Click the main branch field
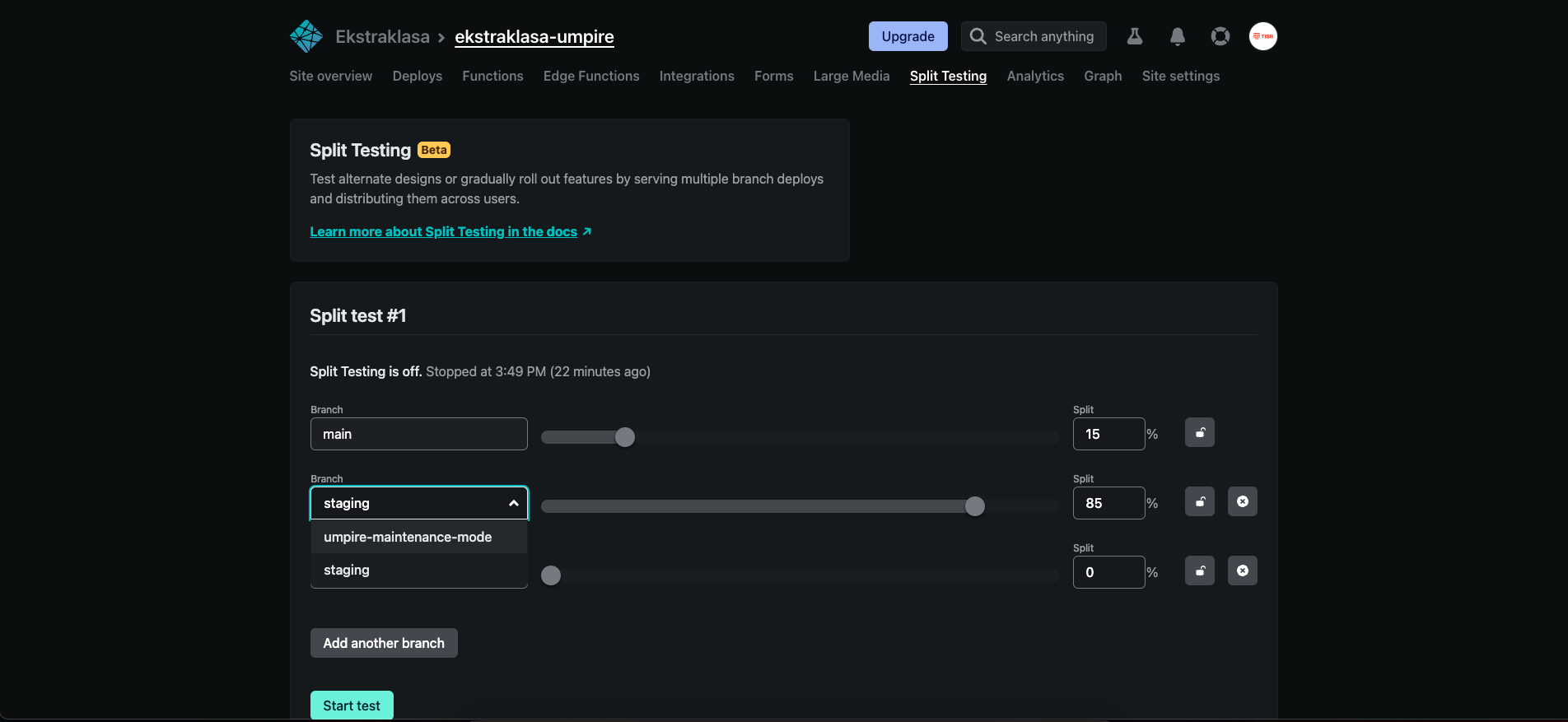The width and height of the screenshot is (1568, 722). (419, 434)
